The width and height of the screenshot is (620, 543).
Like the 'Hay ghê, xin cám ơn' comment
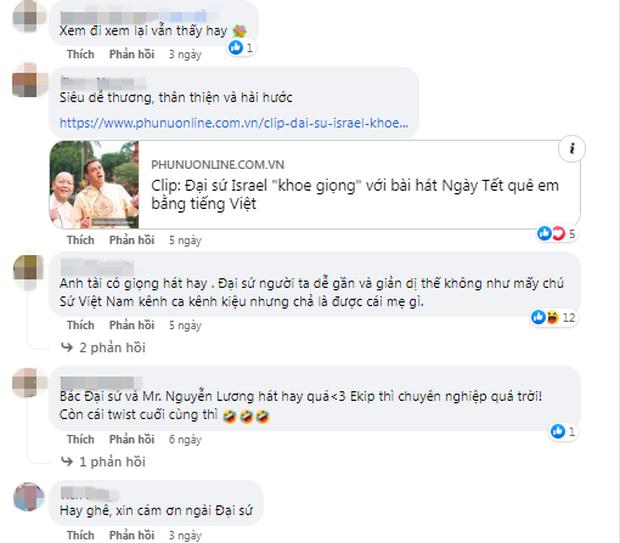[x=80, y=535]
